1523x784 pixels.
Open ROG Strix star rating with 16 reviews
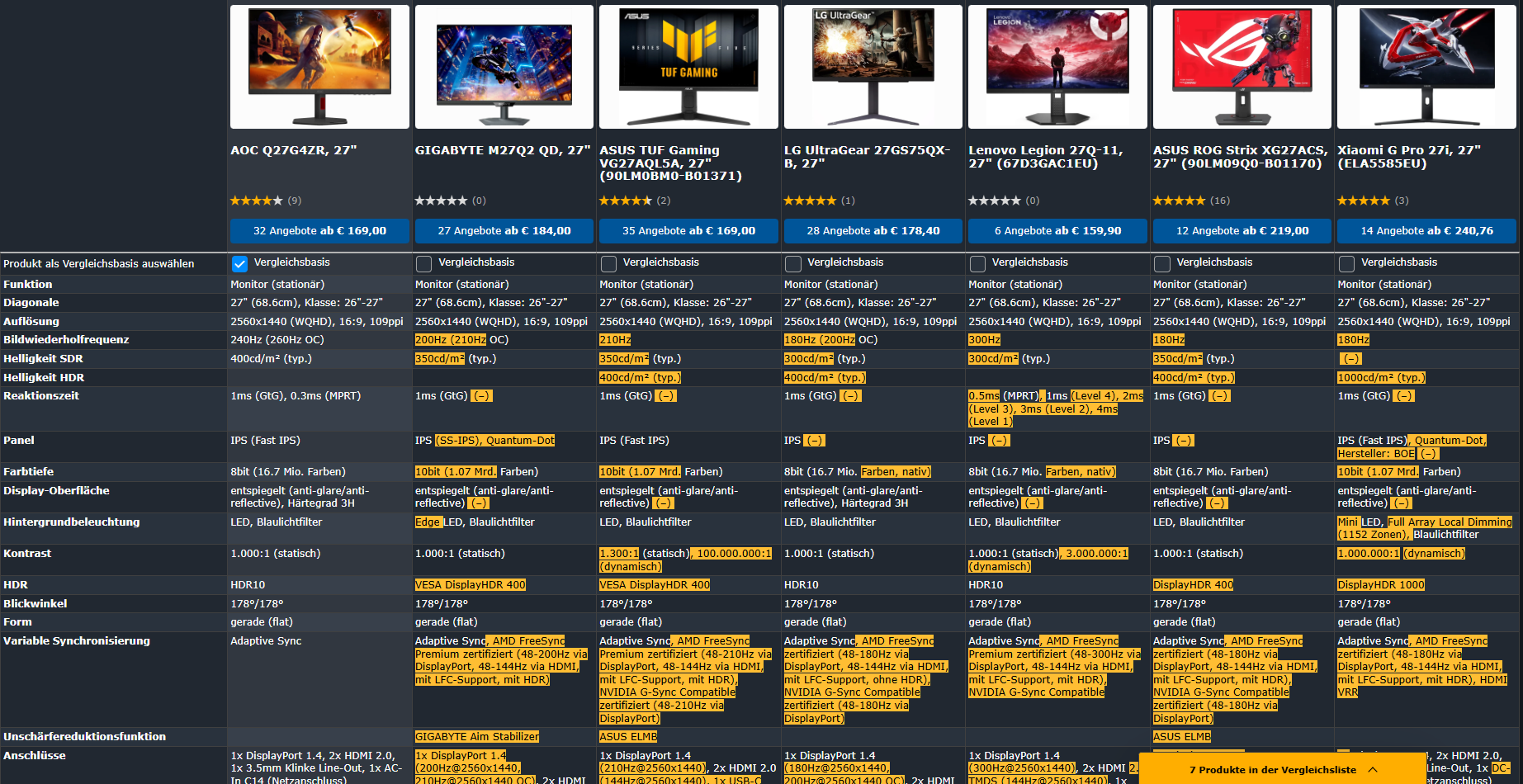1191,201
